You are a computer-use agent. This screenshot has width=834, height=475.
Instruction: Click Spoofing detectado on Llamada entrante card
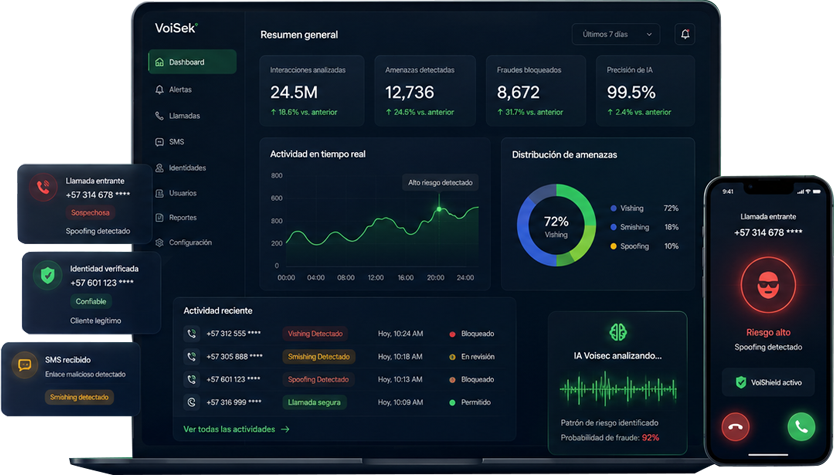pyautogui.click(x=98, y=231)
